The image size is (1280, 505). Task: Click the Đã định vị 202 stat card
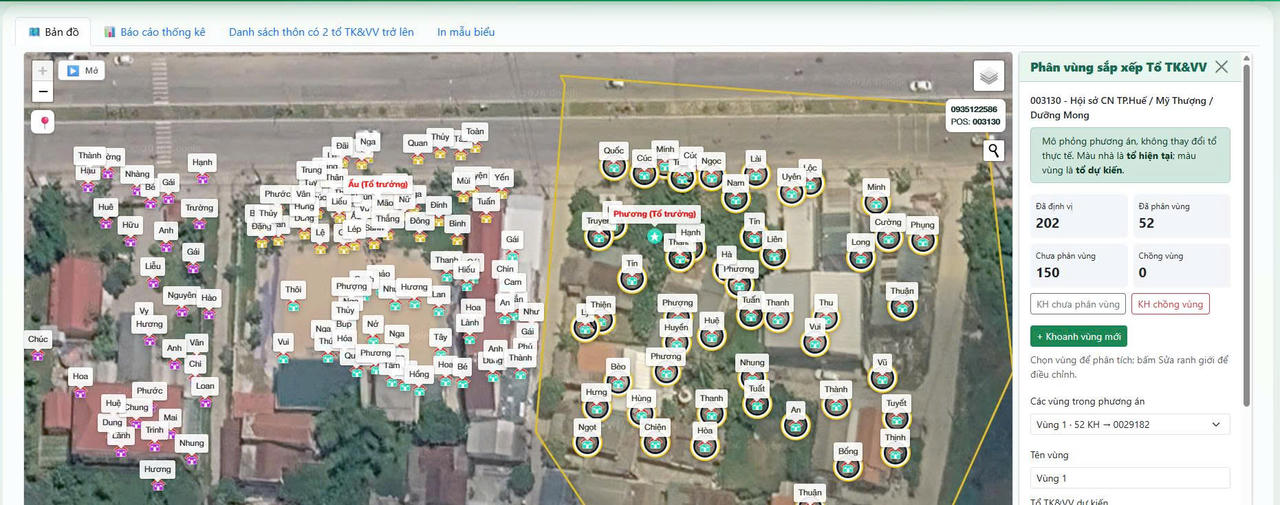[1079, 214]
